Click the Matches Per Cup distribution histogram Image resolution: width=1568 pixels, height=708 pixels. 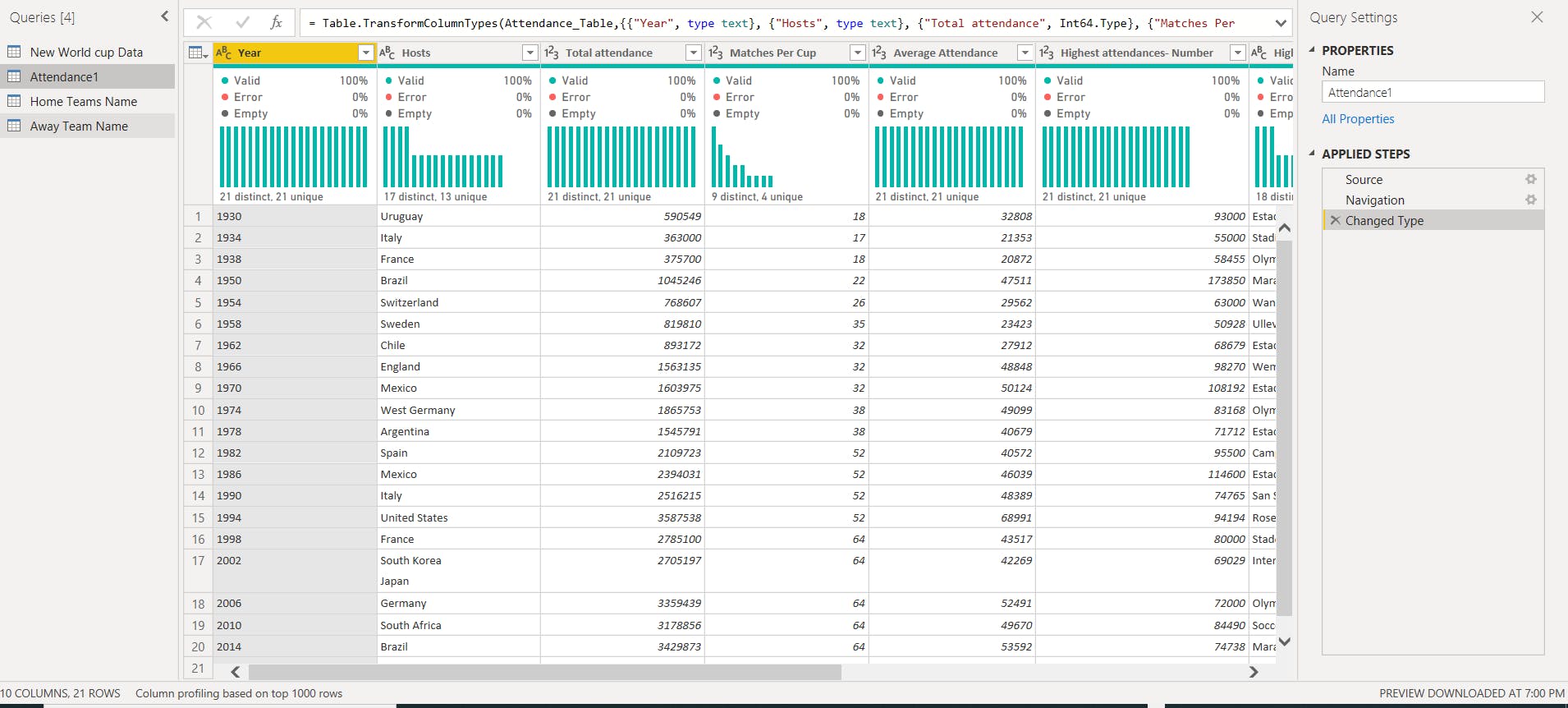(x=742, y=157)
